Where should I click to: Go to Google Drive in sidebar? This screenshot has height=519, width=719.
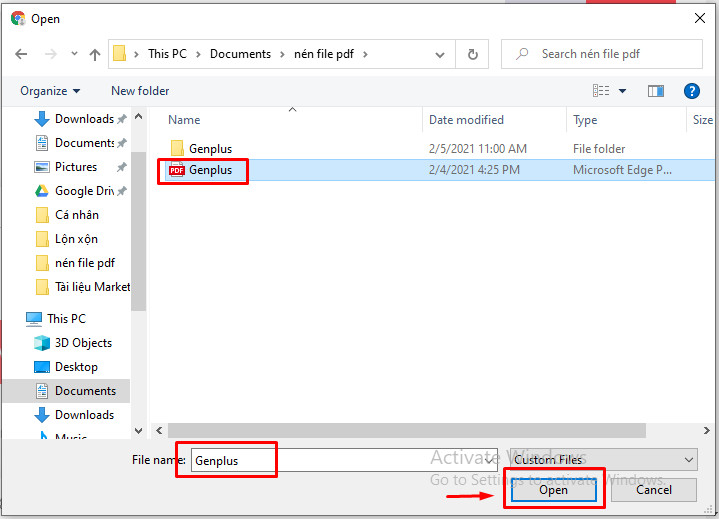coord(84,191)
